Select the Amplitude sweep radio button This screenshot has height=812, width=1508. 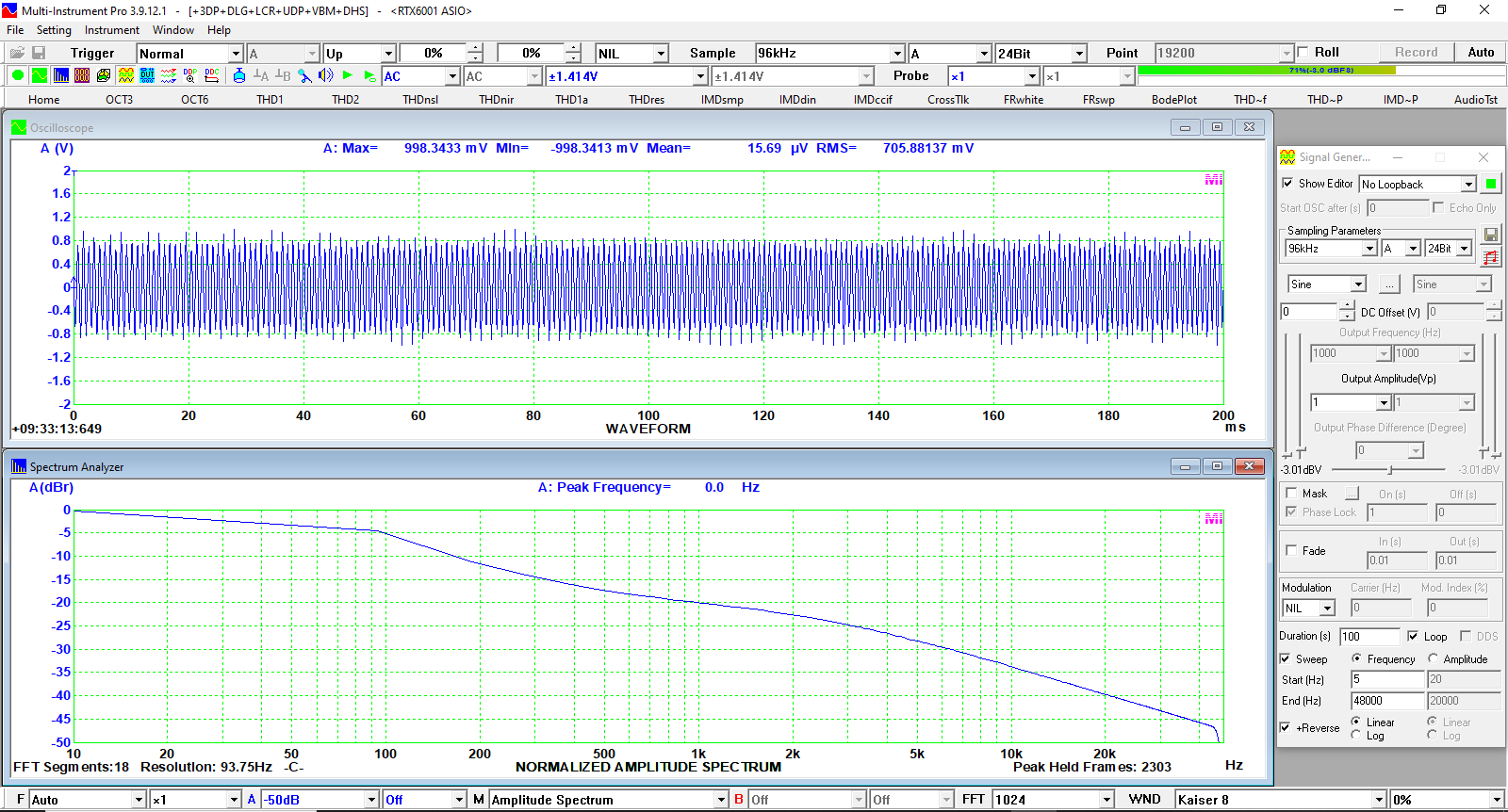(x=1434, y=659)
